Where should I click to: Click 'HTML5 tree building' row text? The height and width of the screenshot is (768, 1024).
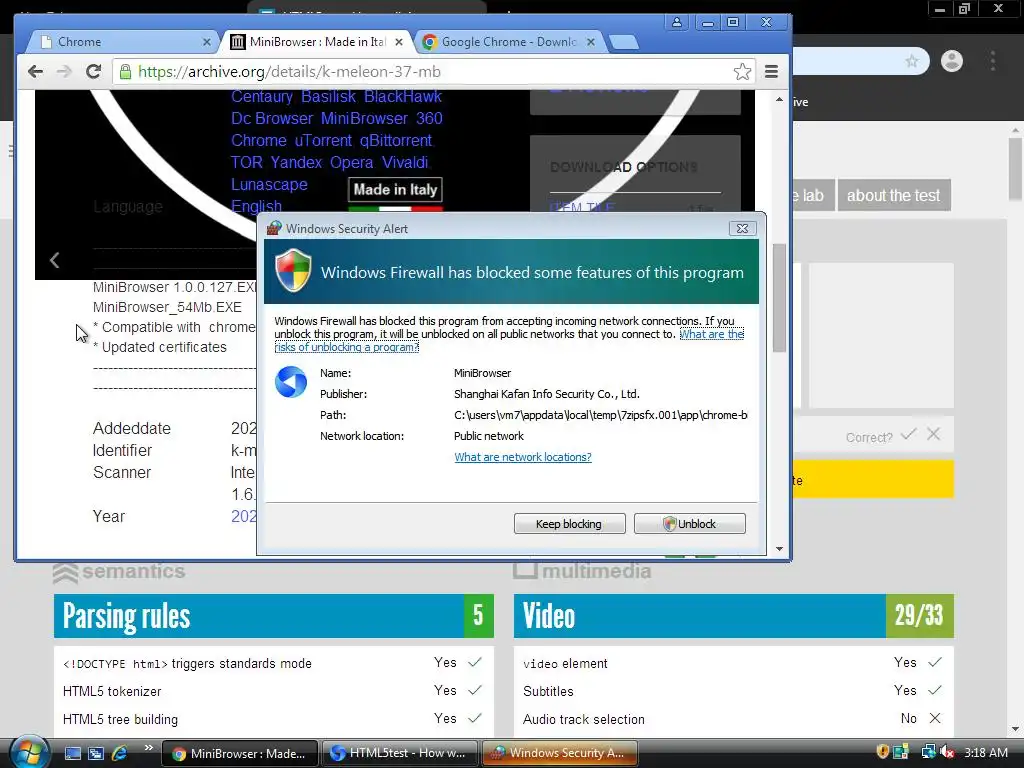click(120, 720)
